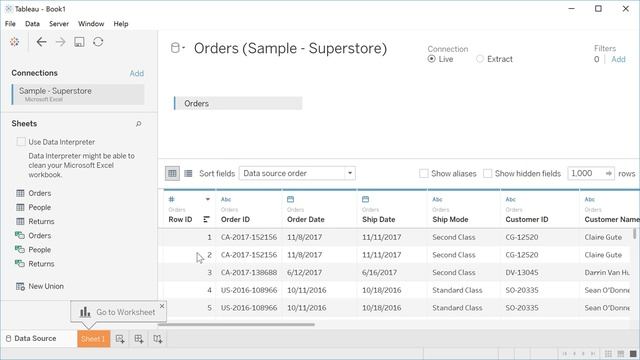Click the Ship Mode column header
The height and width of the screenshot is (360, 640).
pos(451,219)
